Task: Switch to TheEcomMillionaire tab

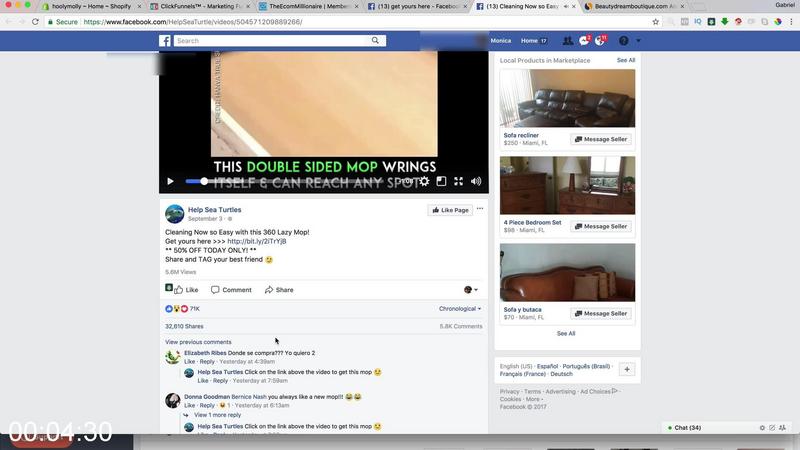Action: [309, 7]
